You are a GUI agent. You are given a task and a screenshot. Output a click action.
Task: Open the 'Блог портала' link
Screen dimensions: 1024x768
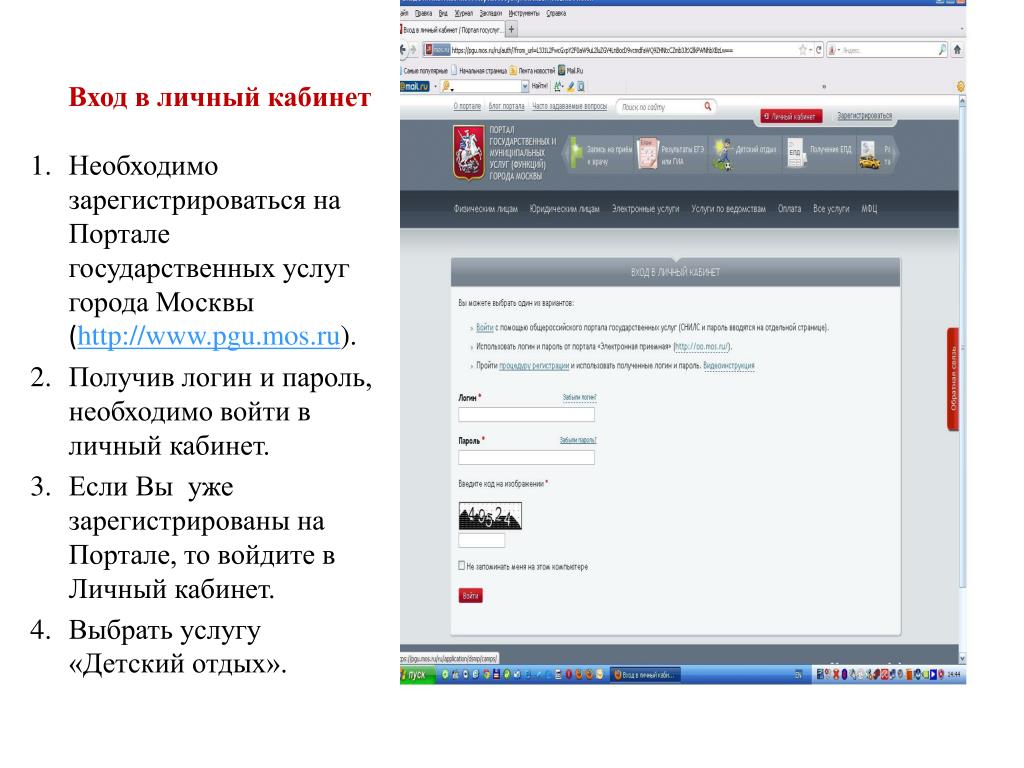(x=506, y=106)
